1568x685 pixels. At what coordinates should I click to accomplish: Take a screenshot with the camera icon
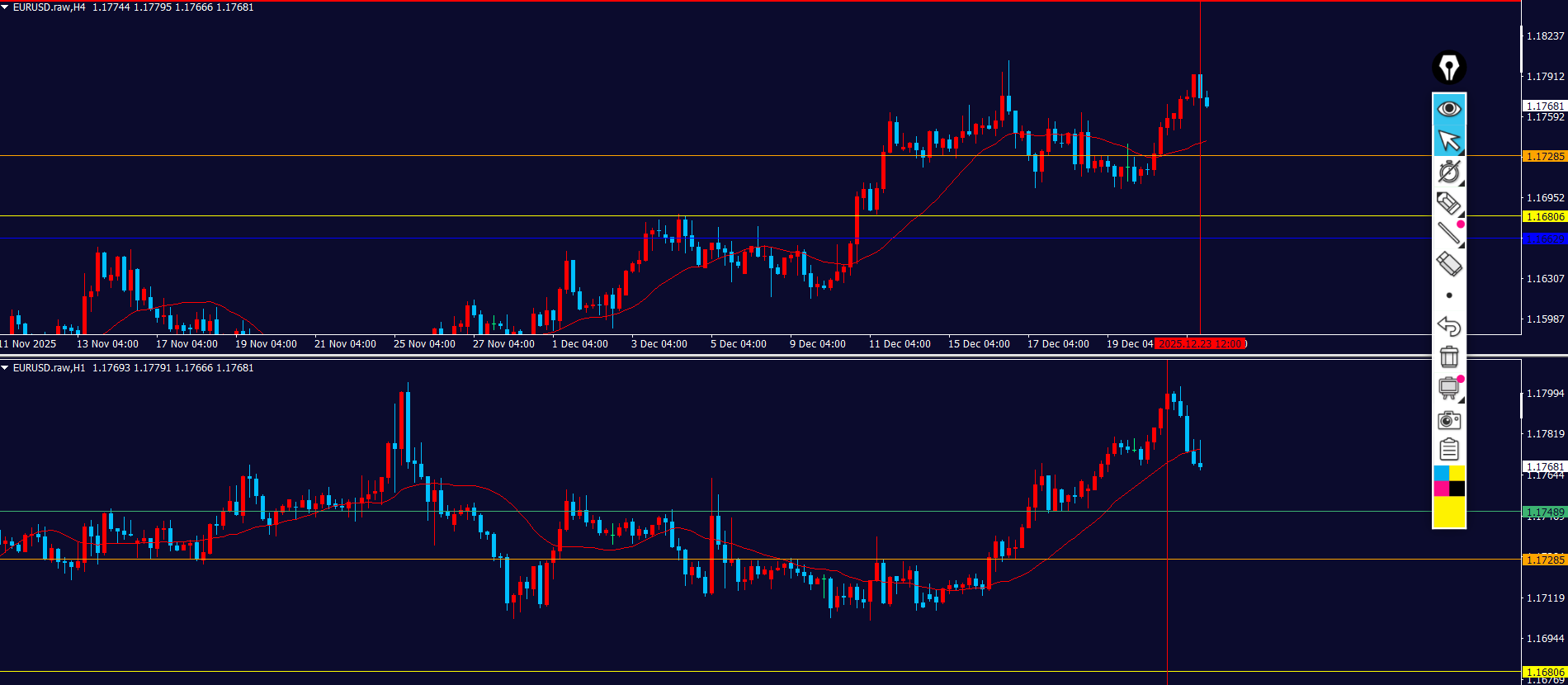coord(1448,420)
